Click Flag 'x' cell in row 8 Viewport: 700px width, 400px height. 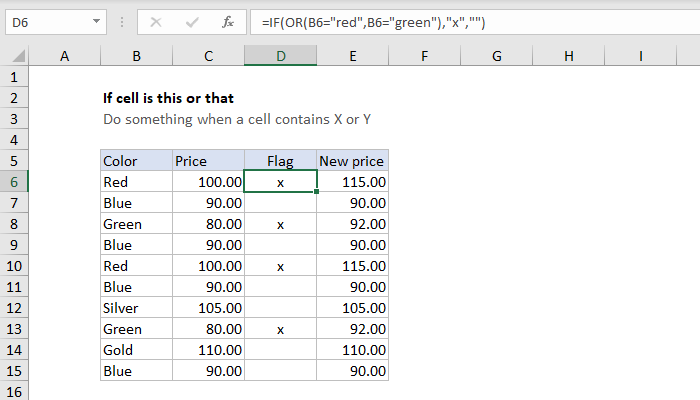[281, 224]
